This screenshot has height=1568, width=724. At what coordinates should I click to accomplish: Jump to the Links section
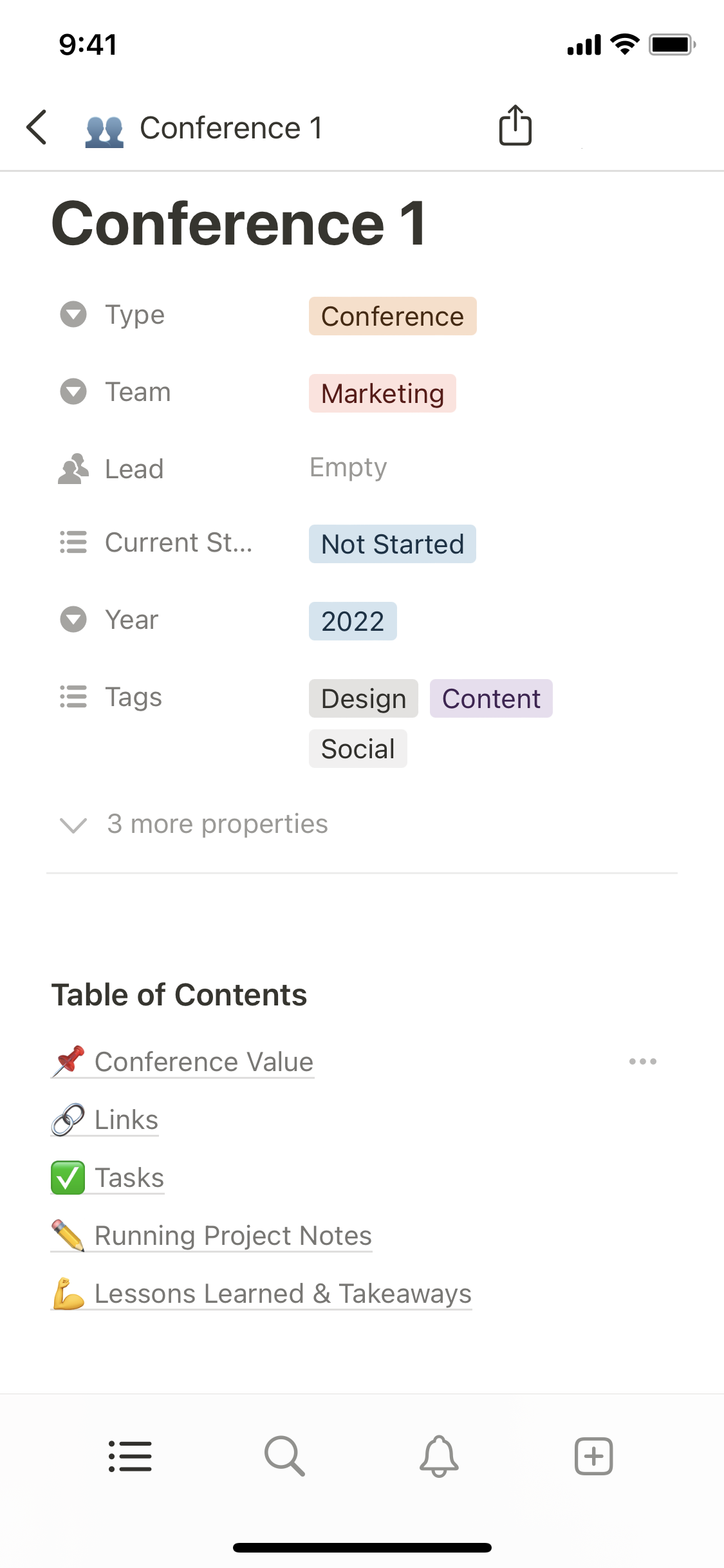pos(126,1120)
